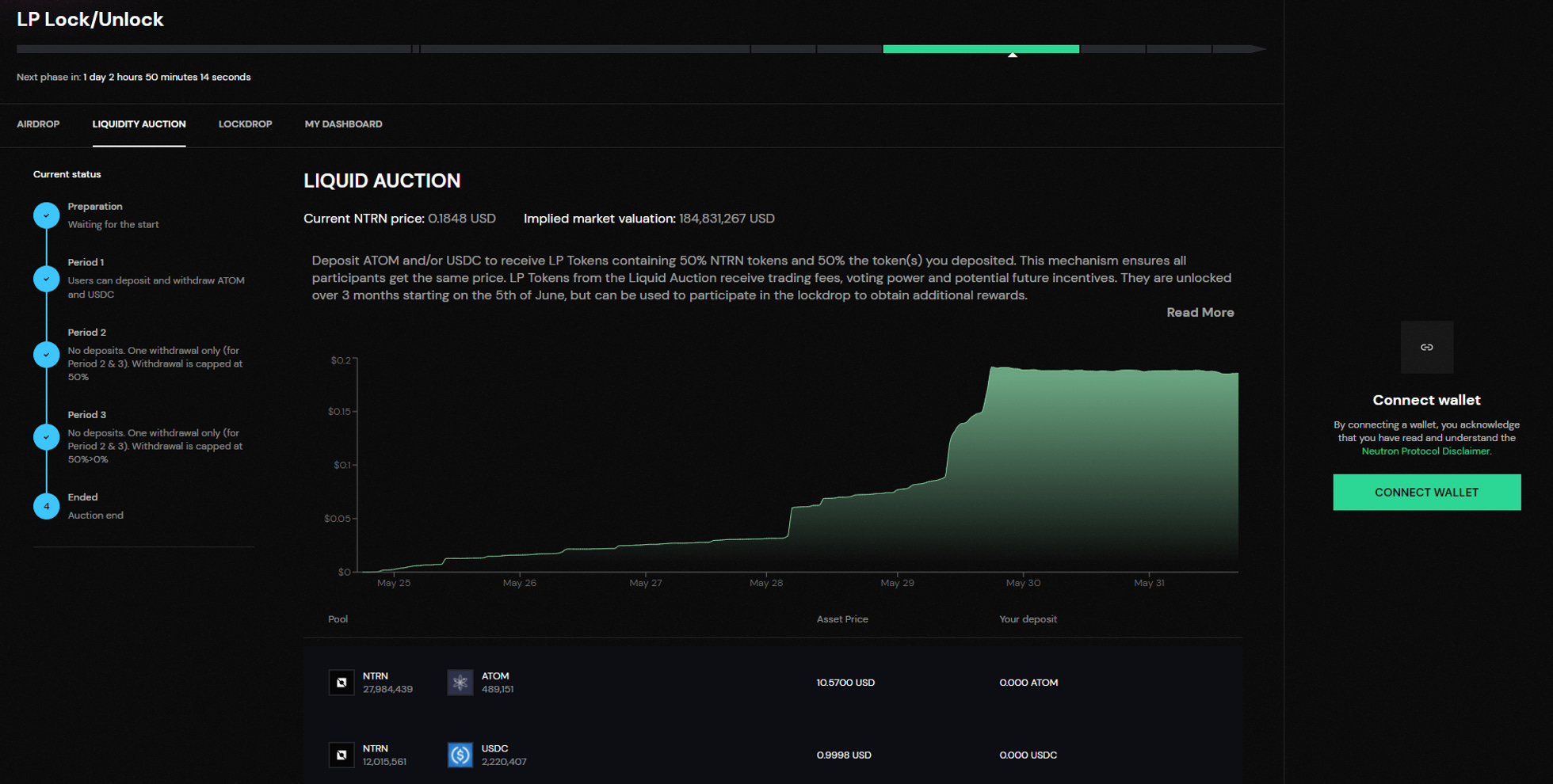Screen dimensions: 1553x784
Task: Click the chain link icon above Connect wallet
Action: click(1426, 347)
